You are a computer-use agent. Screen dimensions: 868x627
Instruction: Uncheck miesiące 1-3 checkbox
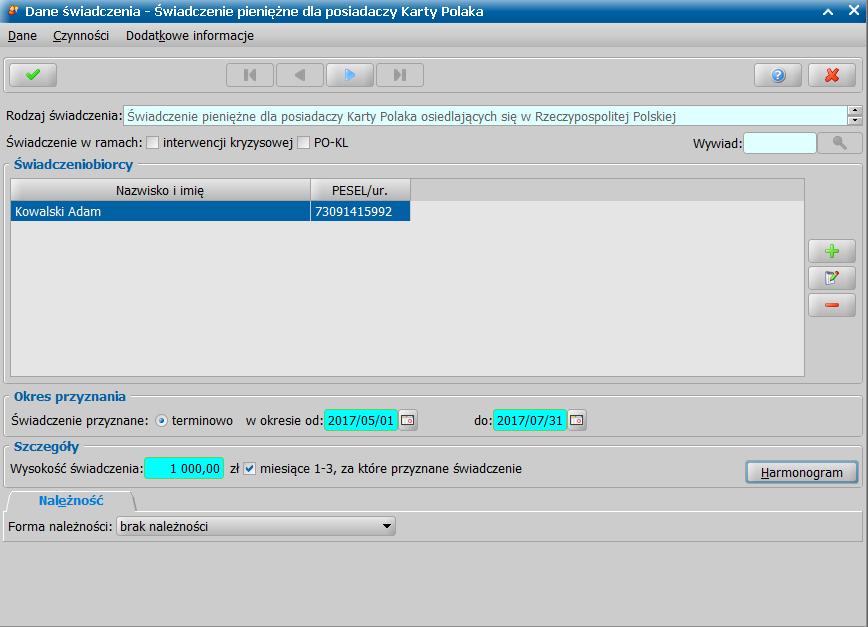(250, 469)
